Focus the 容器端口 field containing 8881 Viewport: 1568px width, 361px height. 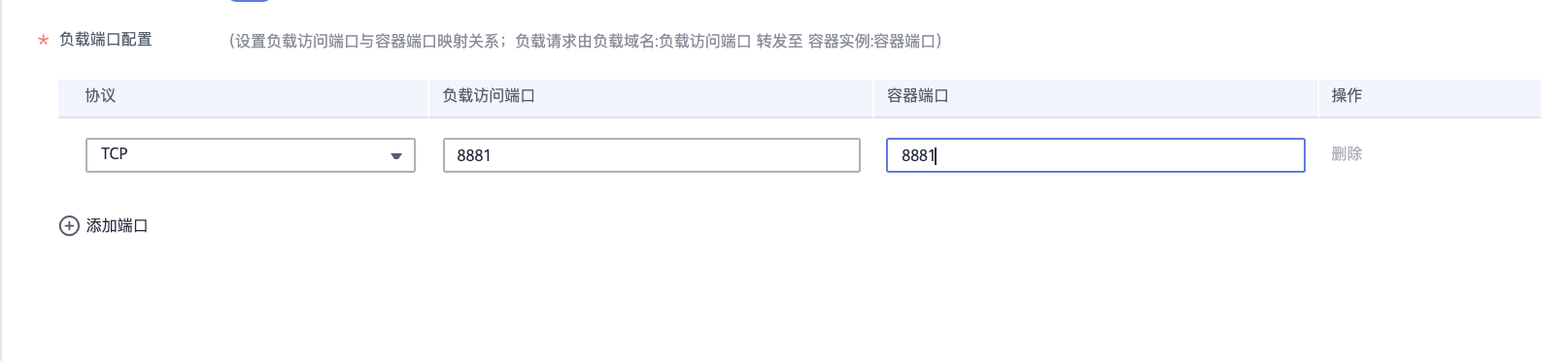[x=1095, y=155]
